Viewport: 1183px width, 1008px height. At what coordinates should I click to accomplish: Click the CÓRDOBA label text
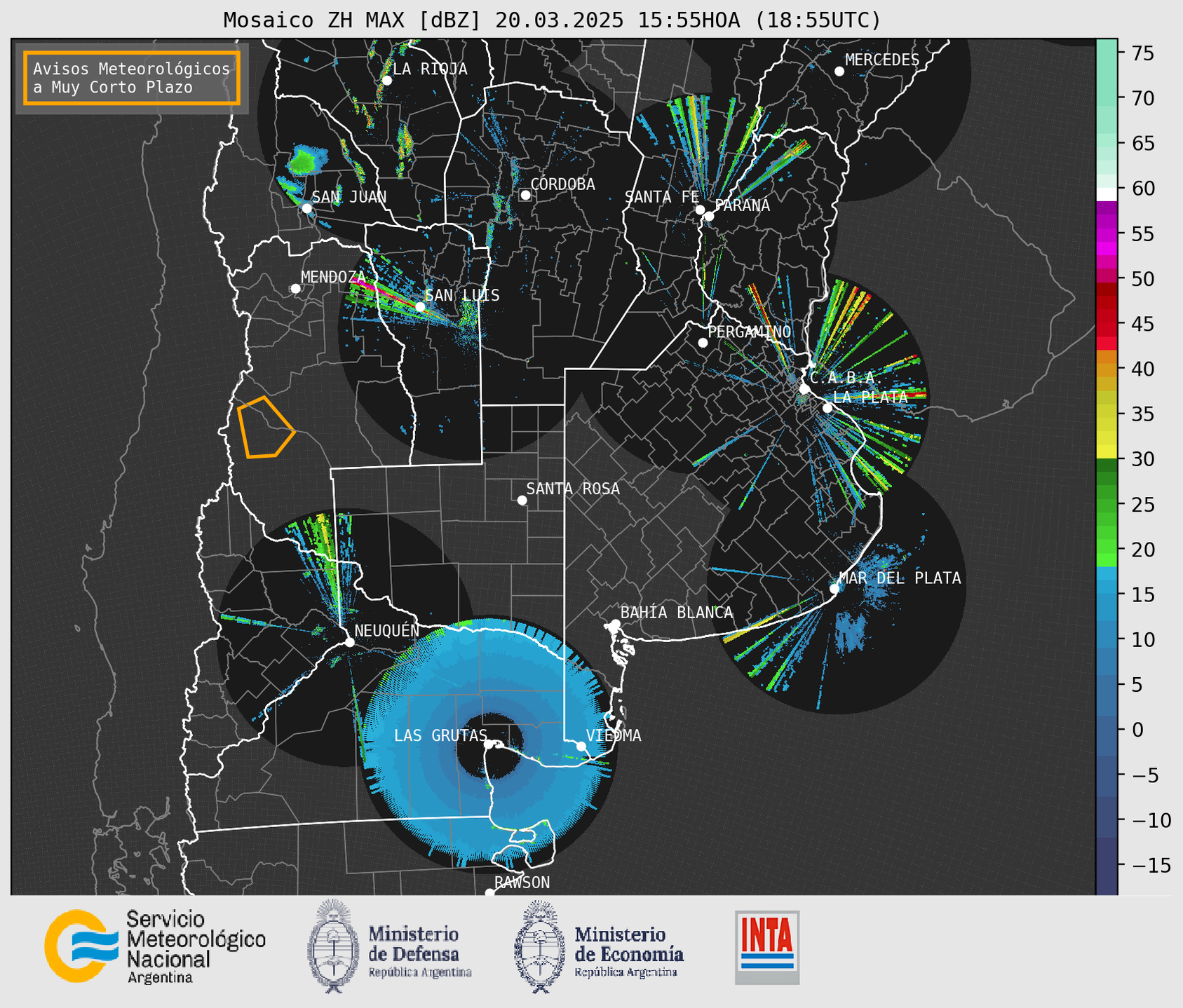(x=562, y=184)
